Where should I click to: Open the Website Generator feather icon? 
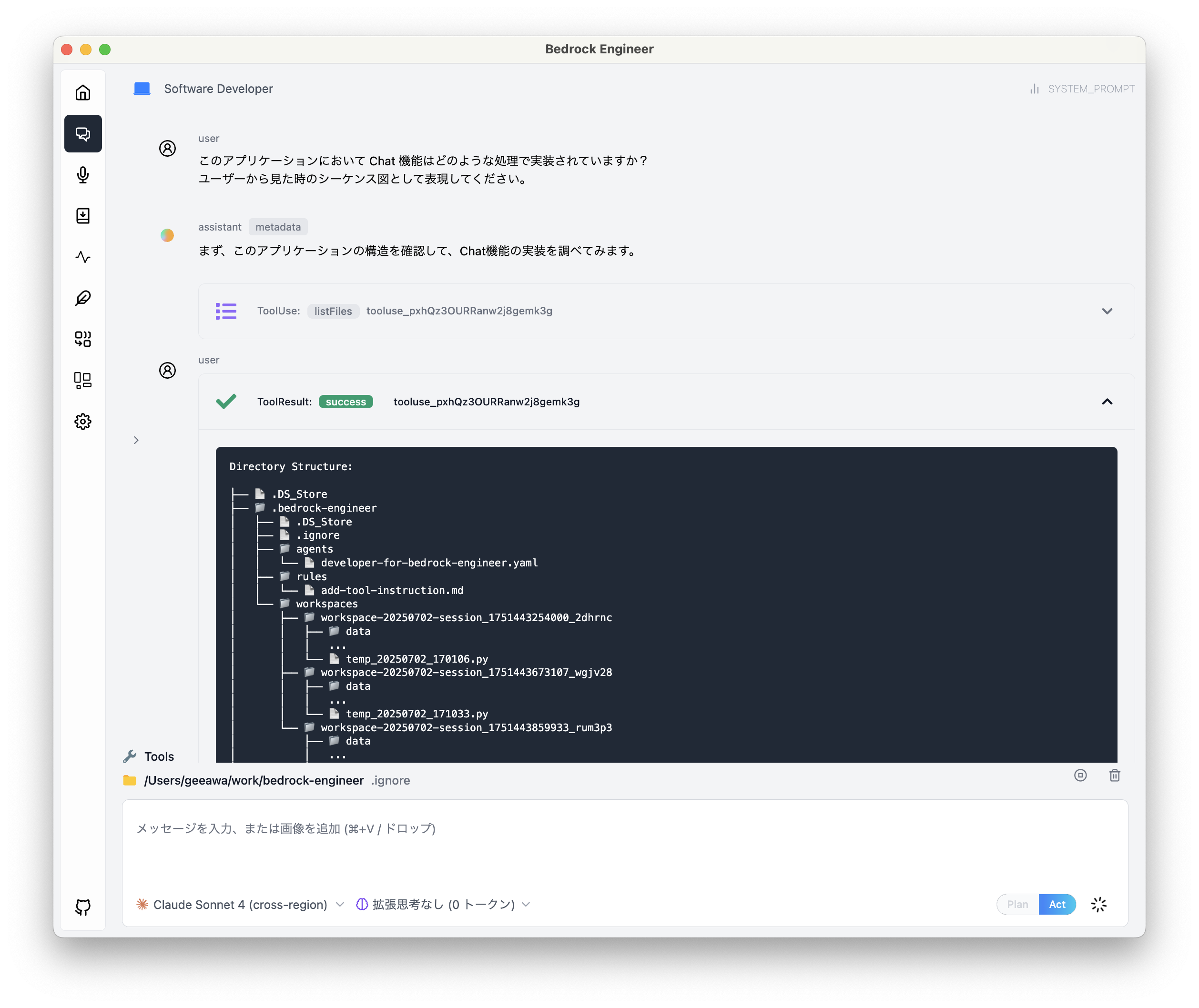(x=83, y=298)
